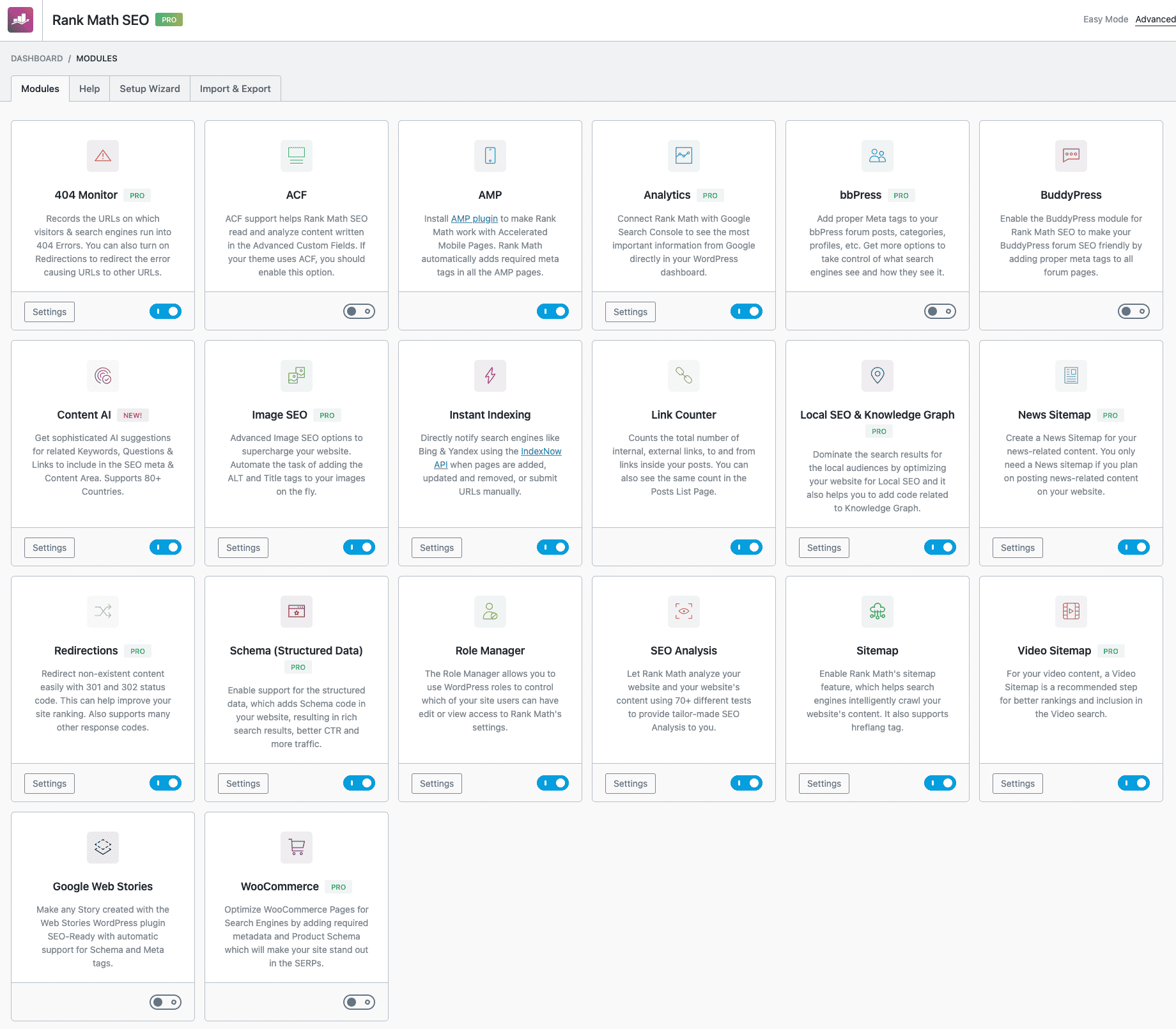Viewport: 1176px width, 1029px height.
Task: Click the NEW! badge on Content AI
Action: coord(133,415)
